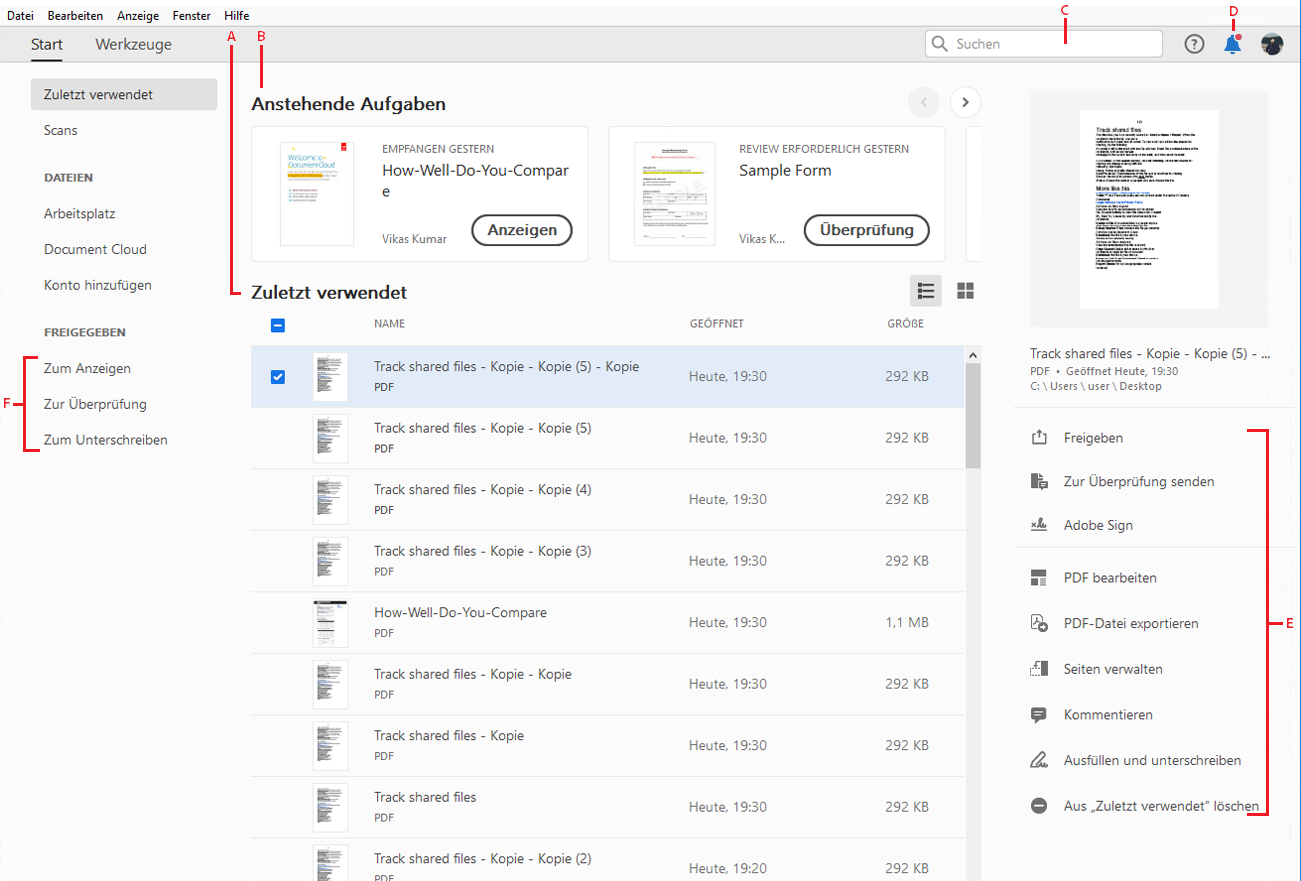Open Scans in the sidebar
The image size is (1301, 881).
pyautogui.click(x=61, y=130)
